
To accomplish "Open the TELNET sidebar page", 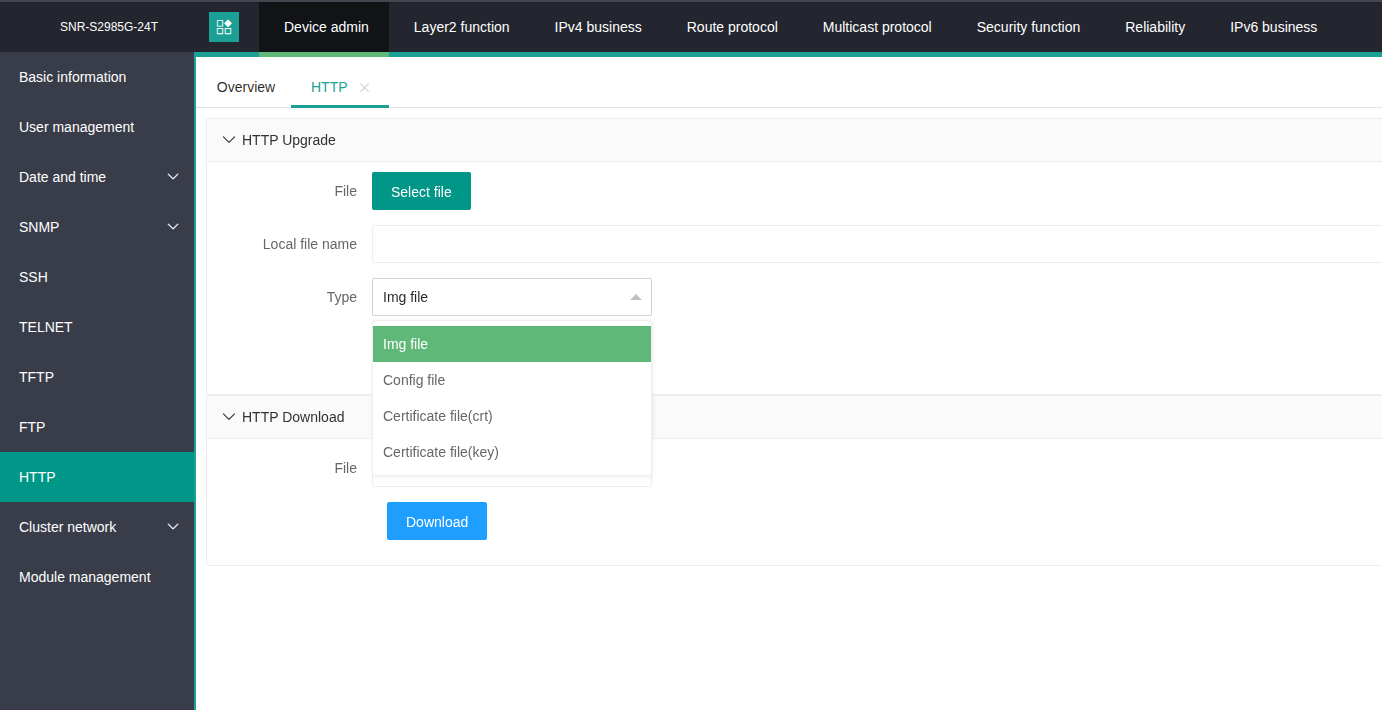I will (97, 327).
